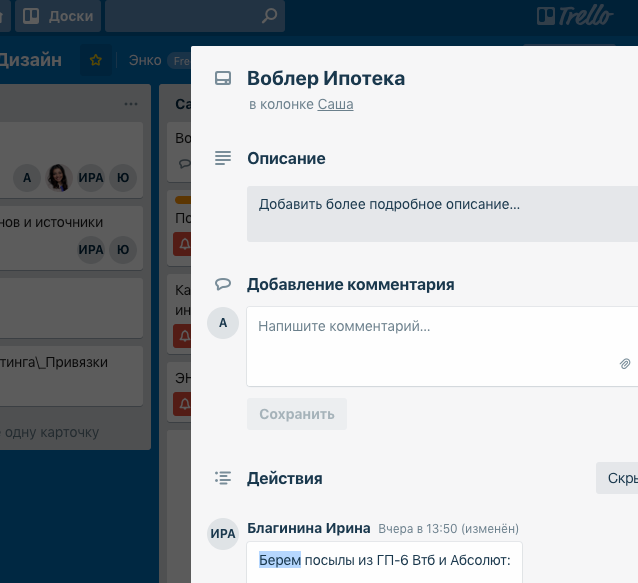Click the comment icon on the Во card
This screenshot has width=638, height=583.
point(184,164)
